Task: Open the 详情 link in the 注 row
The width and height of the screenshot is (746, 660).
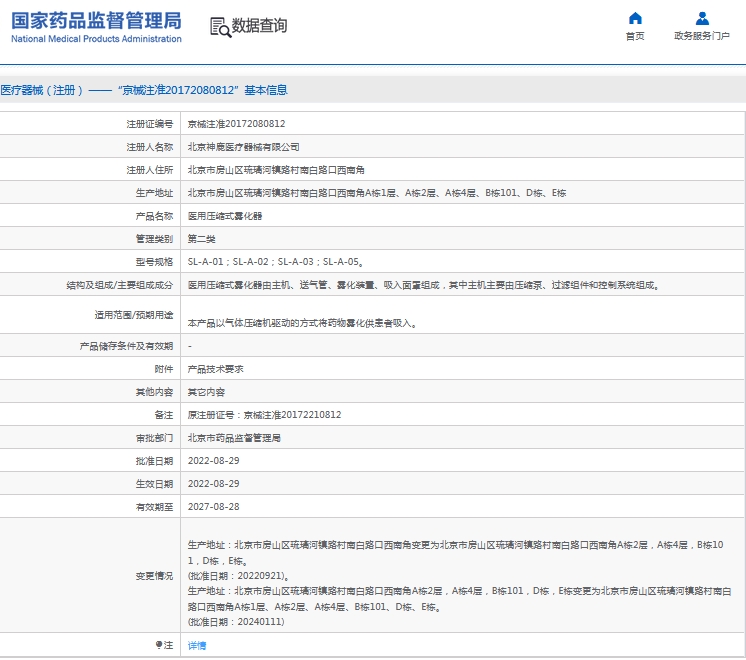Action: tap(197, 645)
